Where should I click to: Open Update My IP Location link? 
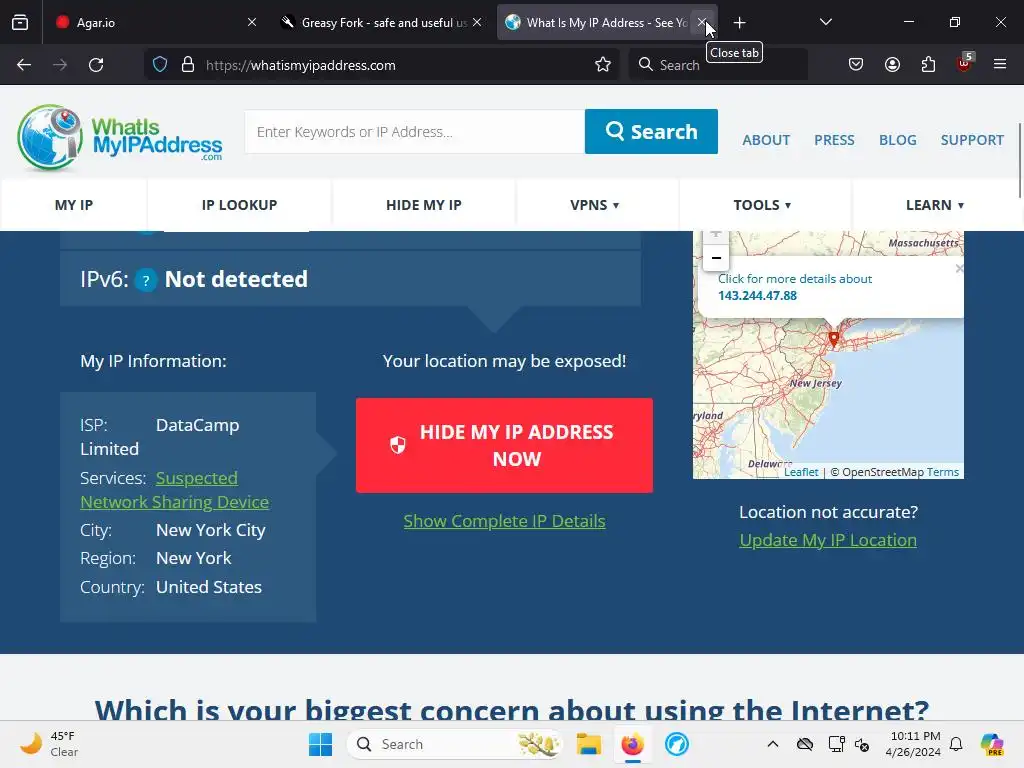coord(828,540)
